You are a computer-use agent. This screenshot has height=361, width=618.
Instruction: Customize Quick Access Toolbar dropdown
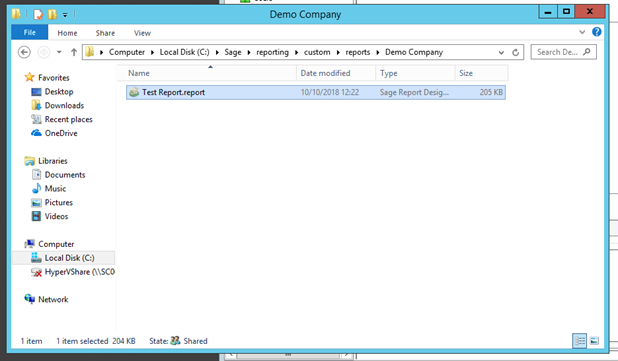tap(65, 15)
